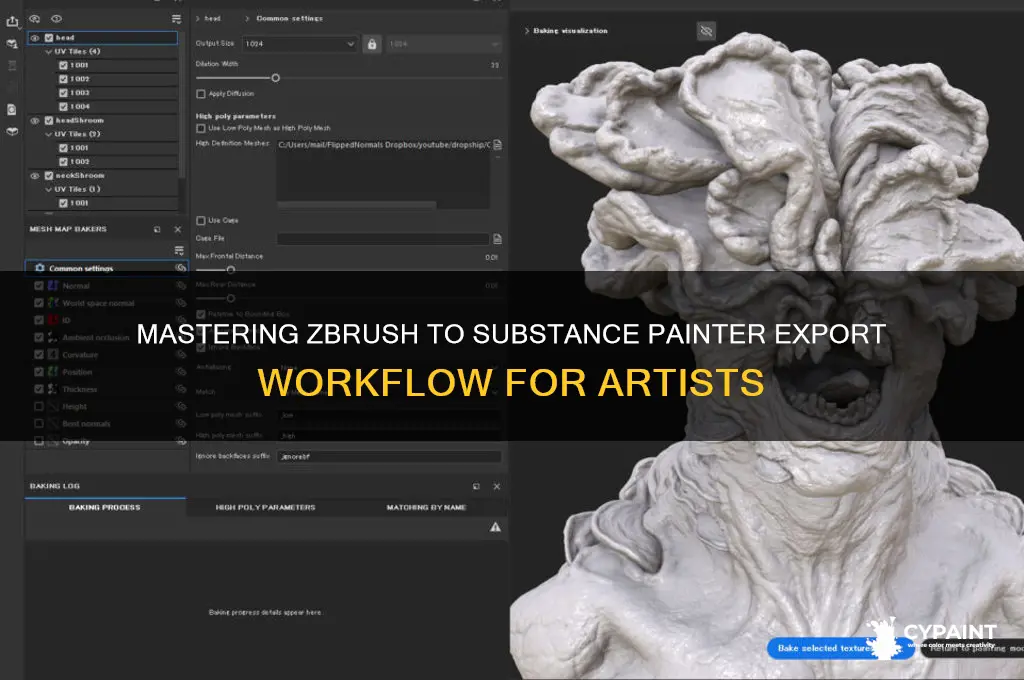Toggle the output size lock icon

(x=372, y=44)
